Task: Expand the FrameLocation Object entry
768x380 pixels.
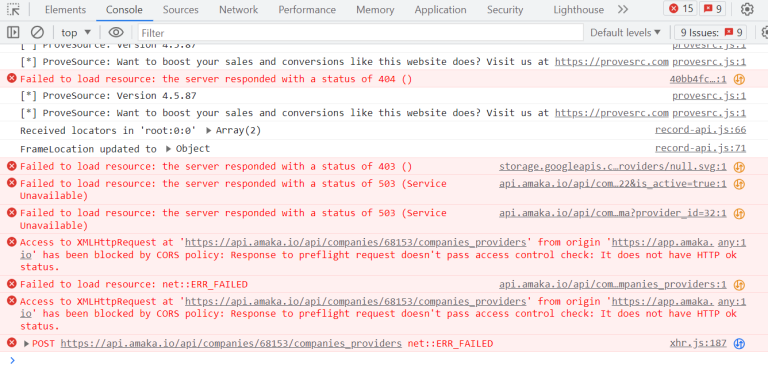Action: [168, 149]
